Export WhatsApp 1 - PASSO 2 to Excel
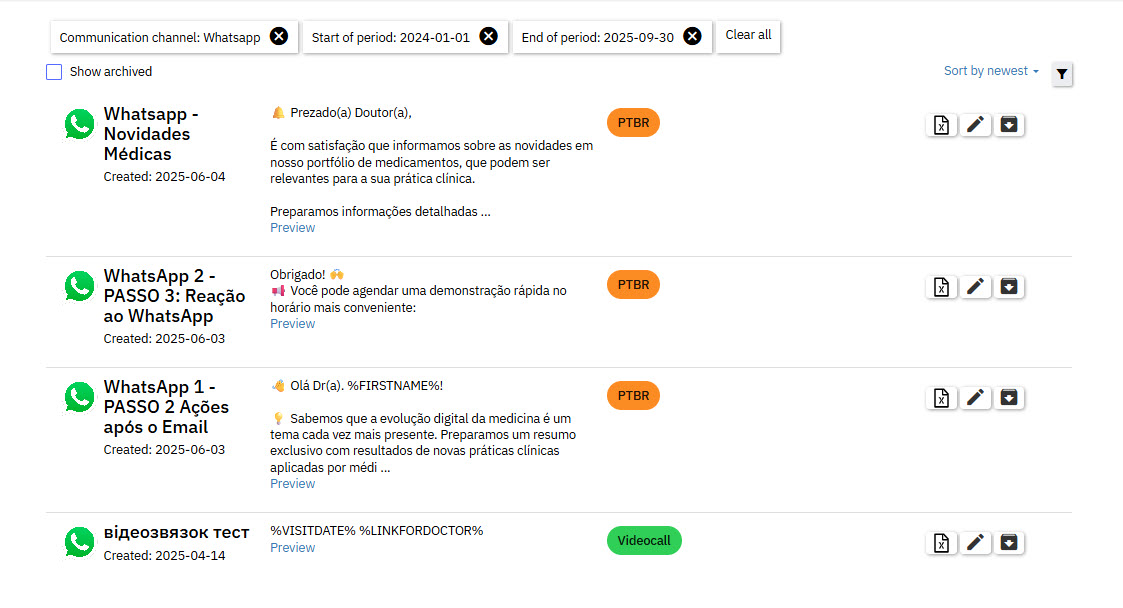Screen dimensions: 1123x608 pyautogui.click(x=941, y=398)
